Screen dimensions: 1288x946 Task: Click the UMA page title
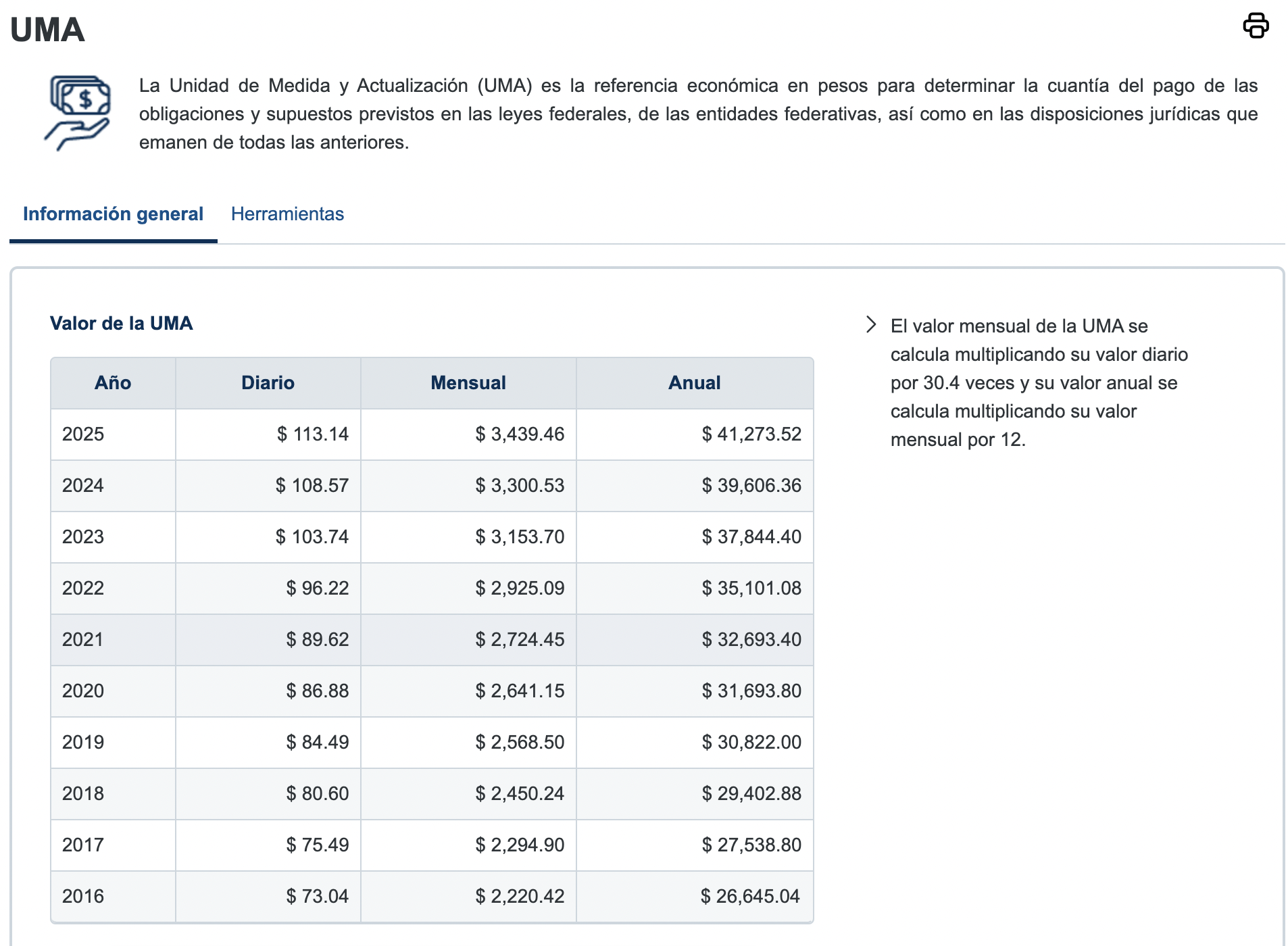(47, 30)
